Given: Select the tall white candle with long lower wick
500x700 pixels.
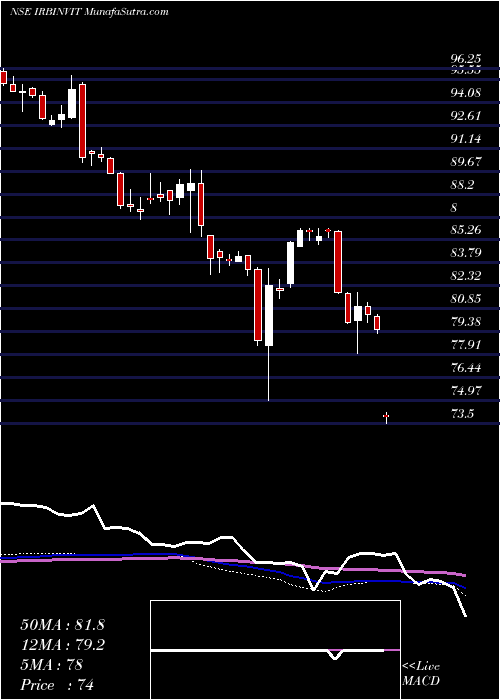Looking at the screenshot, I should click(269, 334).
